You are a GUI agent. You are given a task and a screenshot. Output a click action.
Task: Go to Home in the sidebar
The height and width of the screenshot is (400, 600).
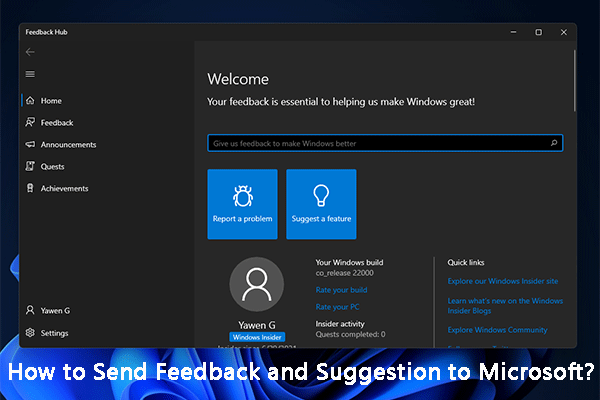(51, 101)
